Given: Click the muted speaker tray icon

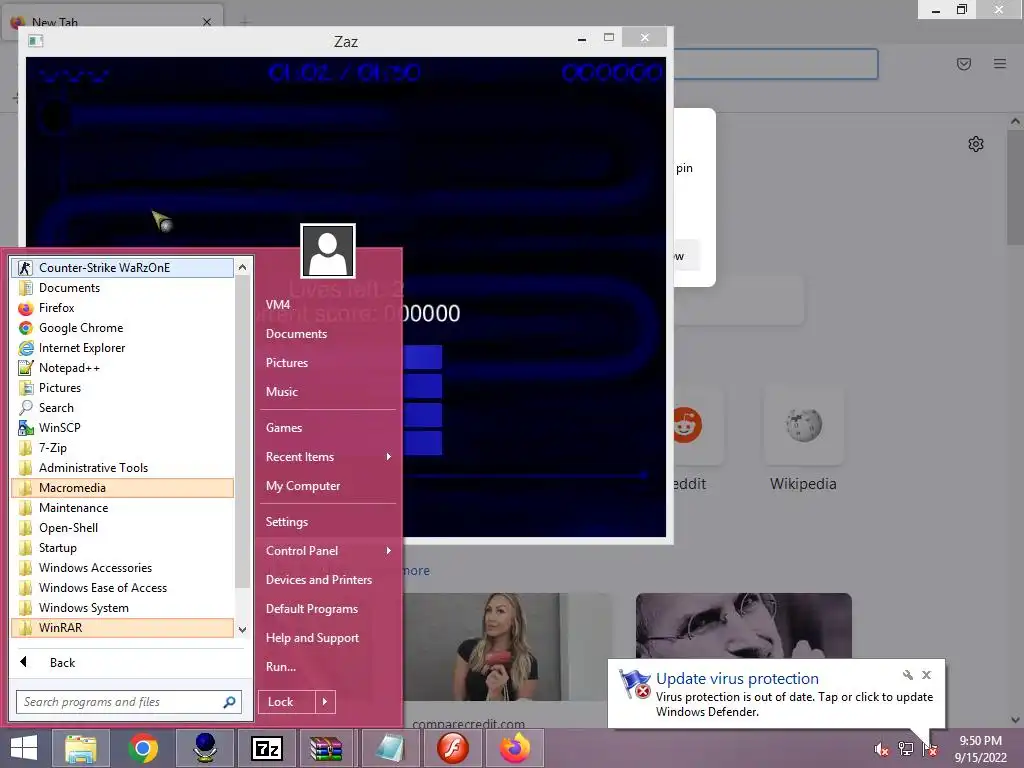Looking at the screenshot, I should pyautogui.click(x=882, y=749).
